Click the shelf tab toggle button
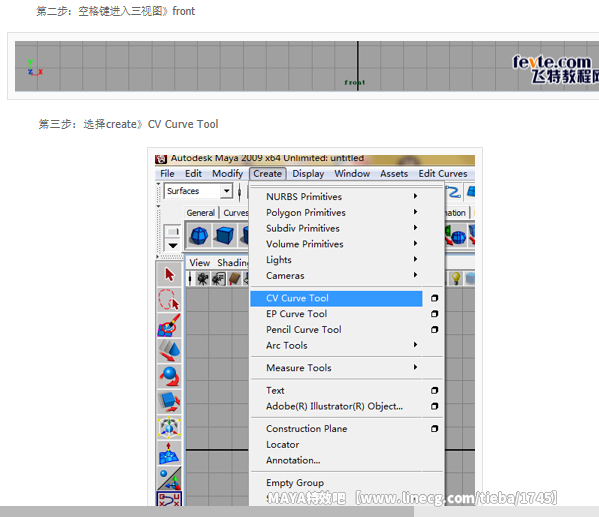Viewport: 599px width, 517px height. point(173,232)
